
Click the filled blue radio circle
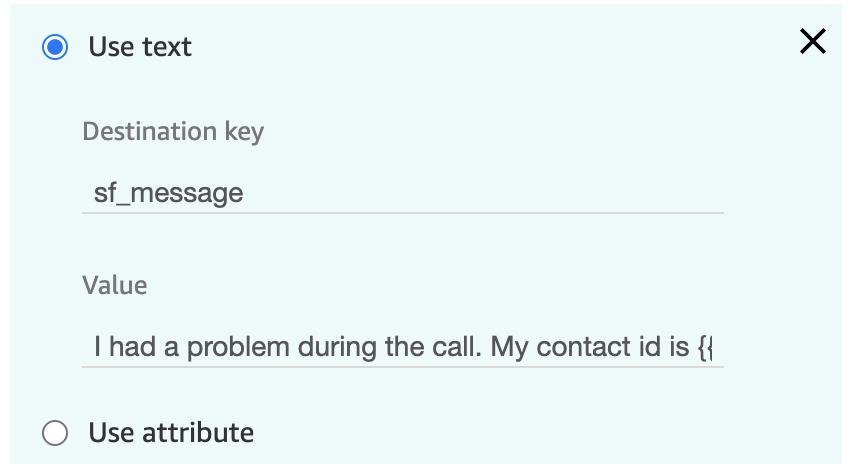click(x=55, y=47)
